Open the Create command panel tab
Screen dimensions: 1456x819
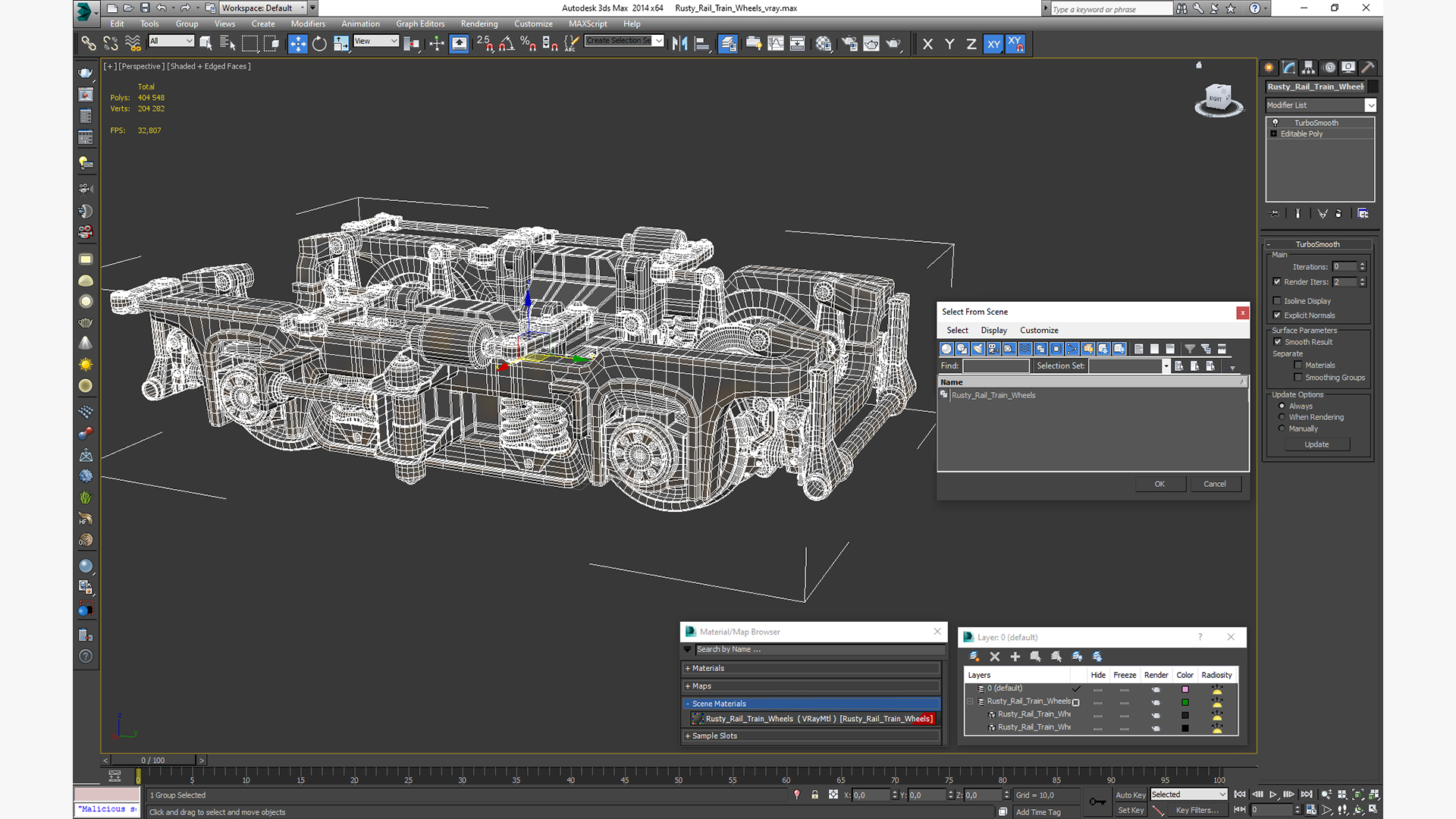coord(1269,67)
